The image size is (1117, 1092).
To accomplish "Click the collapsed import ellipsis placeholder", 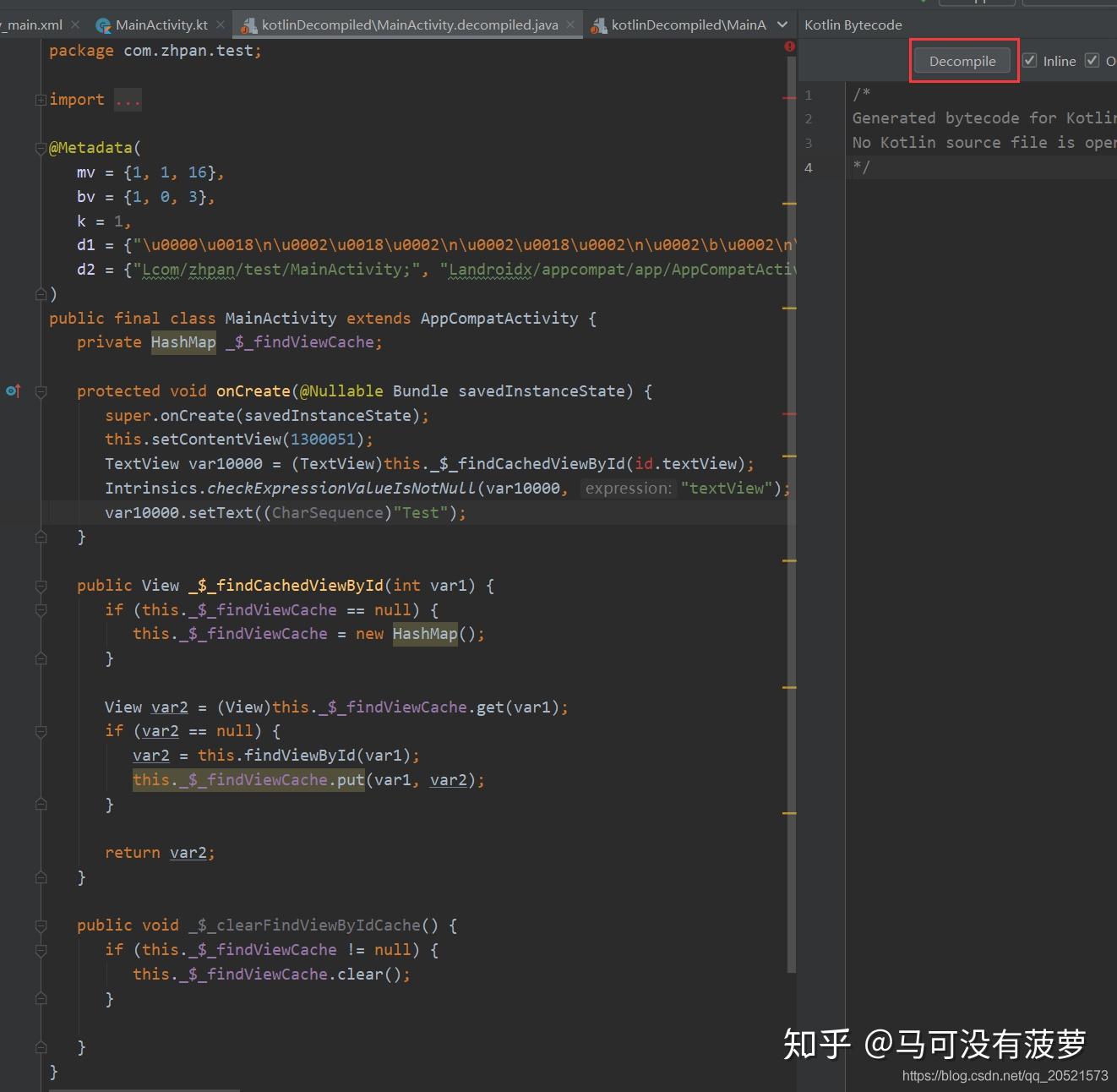I will click(128, 100).
